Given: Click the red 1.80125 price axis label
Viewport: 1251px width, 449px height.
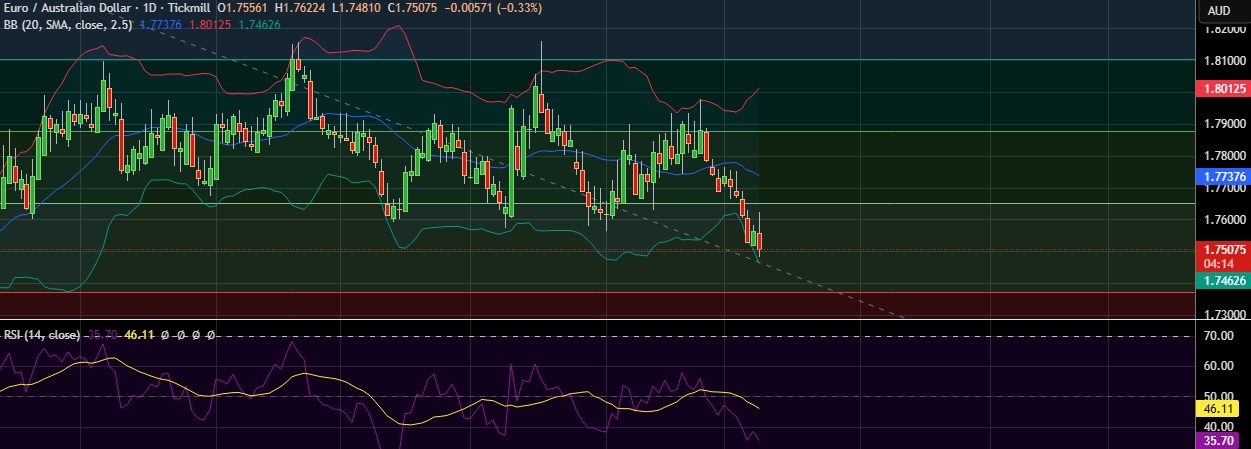Looking at the screenshot, I should tap(1224, 88).
